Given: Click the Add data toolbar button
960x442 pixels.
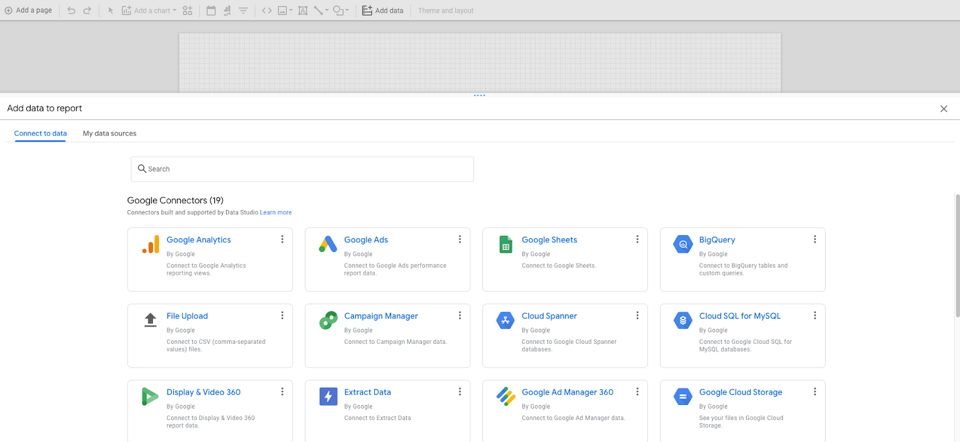Looking at the screenshot, I should point(382,11).
